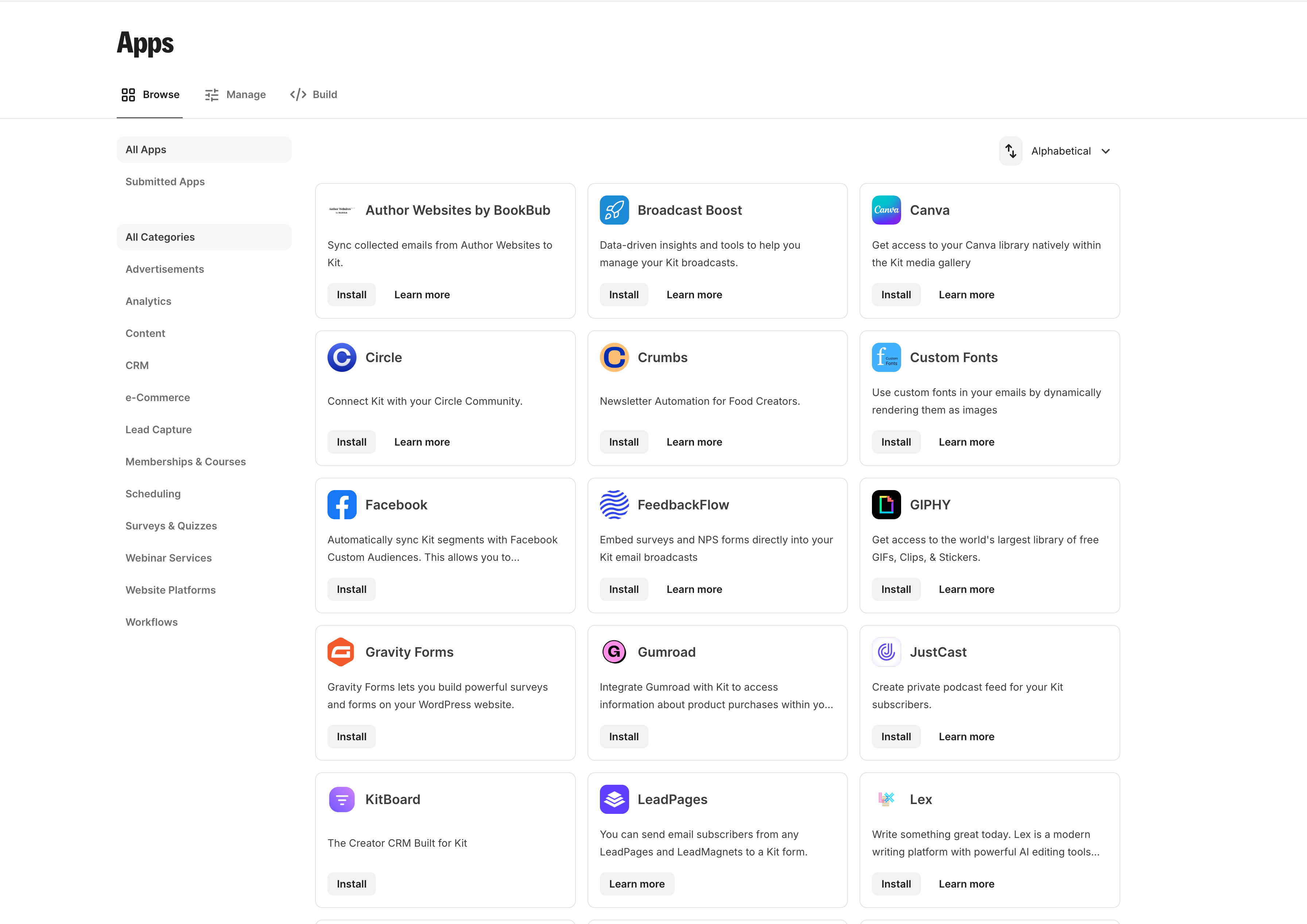Filter by Analytics category
The height and width of the screenshot is (924, 1307).
coord(204,301)
